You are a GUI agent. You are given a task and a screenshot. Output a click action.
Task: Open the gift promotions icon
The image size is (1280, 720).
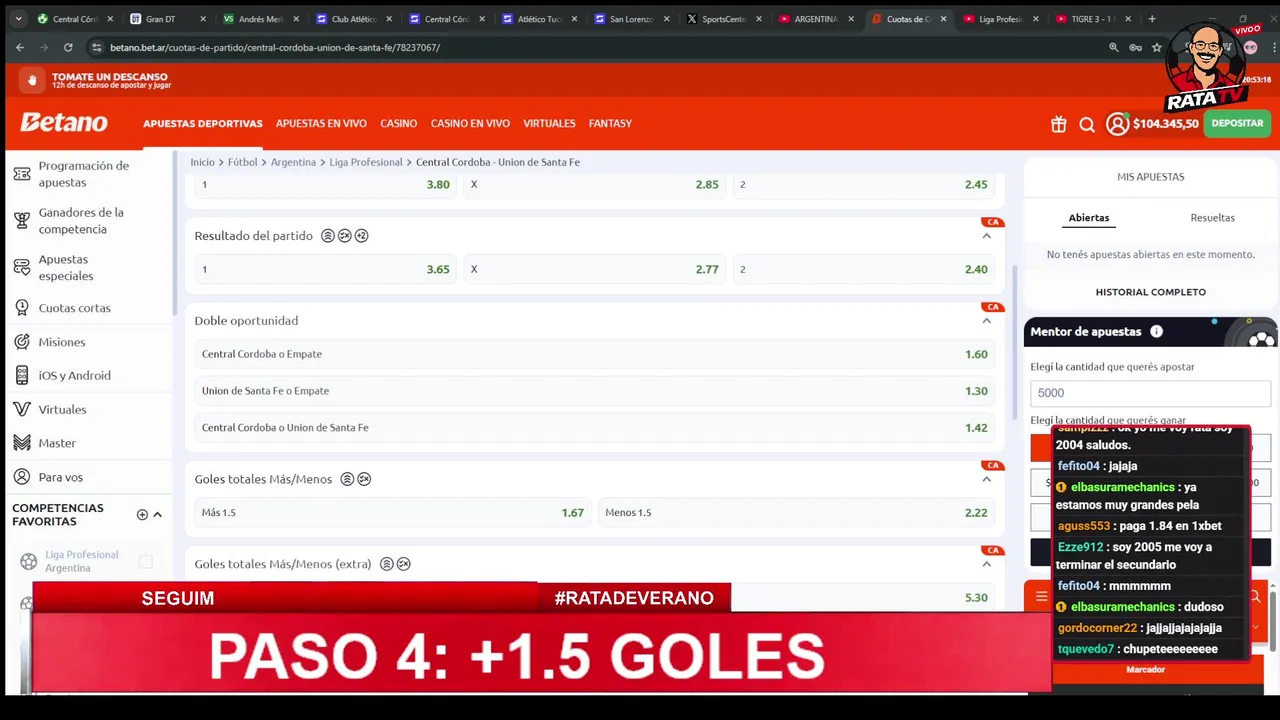point(1058,124)
